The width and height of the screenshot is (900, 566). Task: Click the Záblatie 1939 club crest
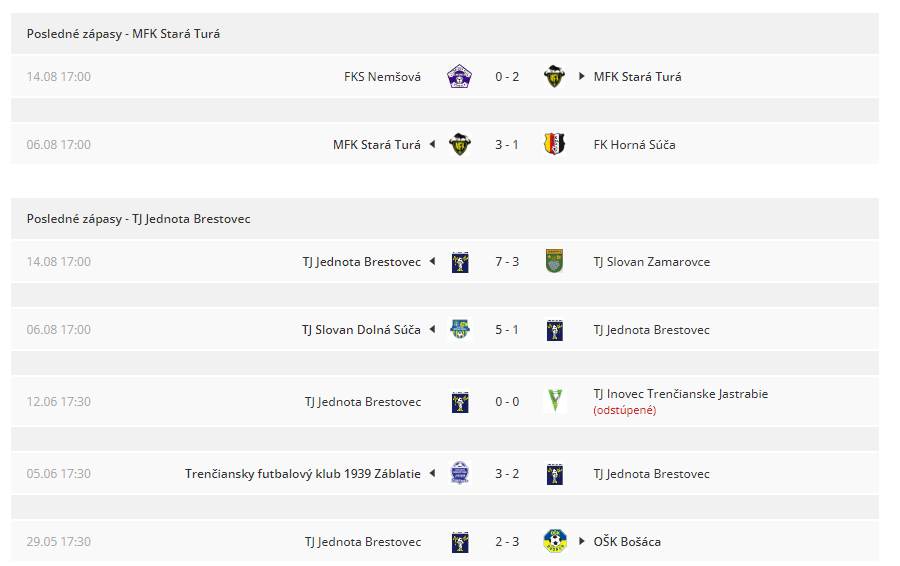click(x=460, y=474)
